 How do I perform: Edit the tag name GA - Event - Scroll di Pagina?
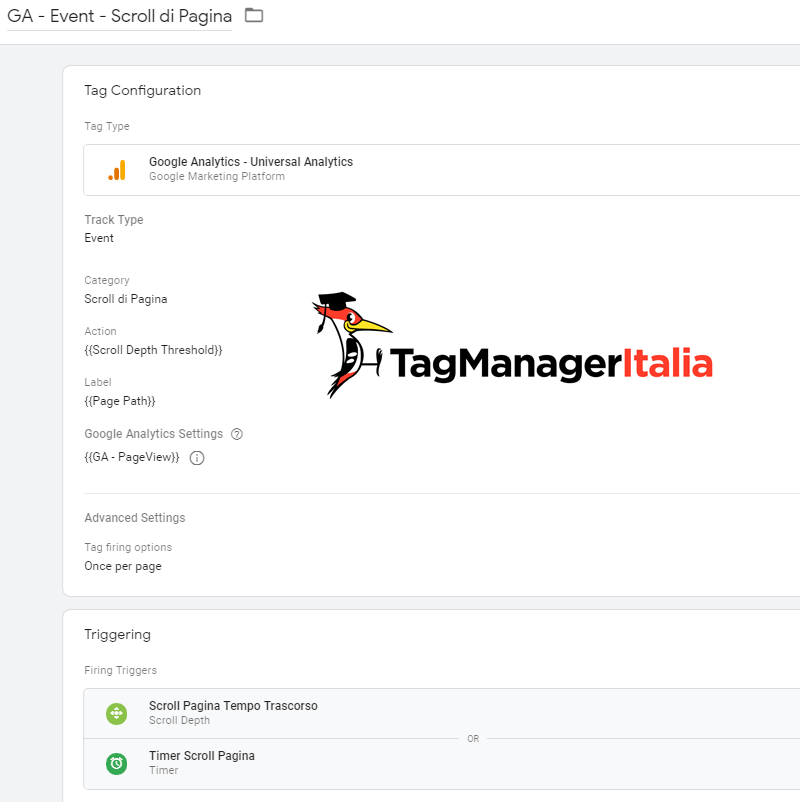(119, 16)
